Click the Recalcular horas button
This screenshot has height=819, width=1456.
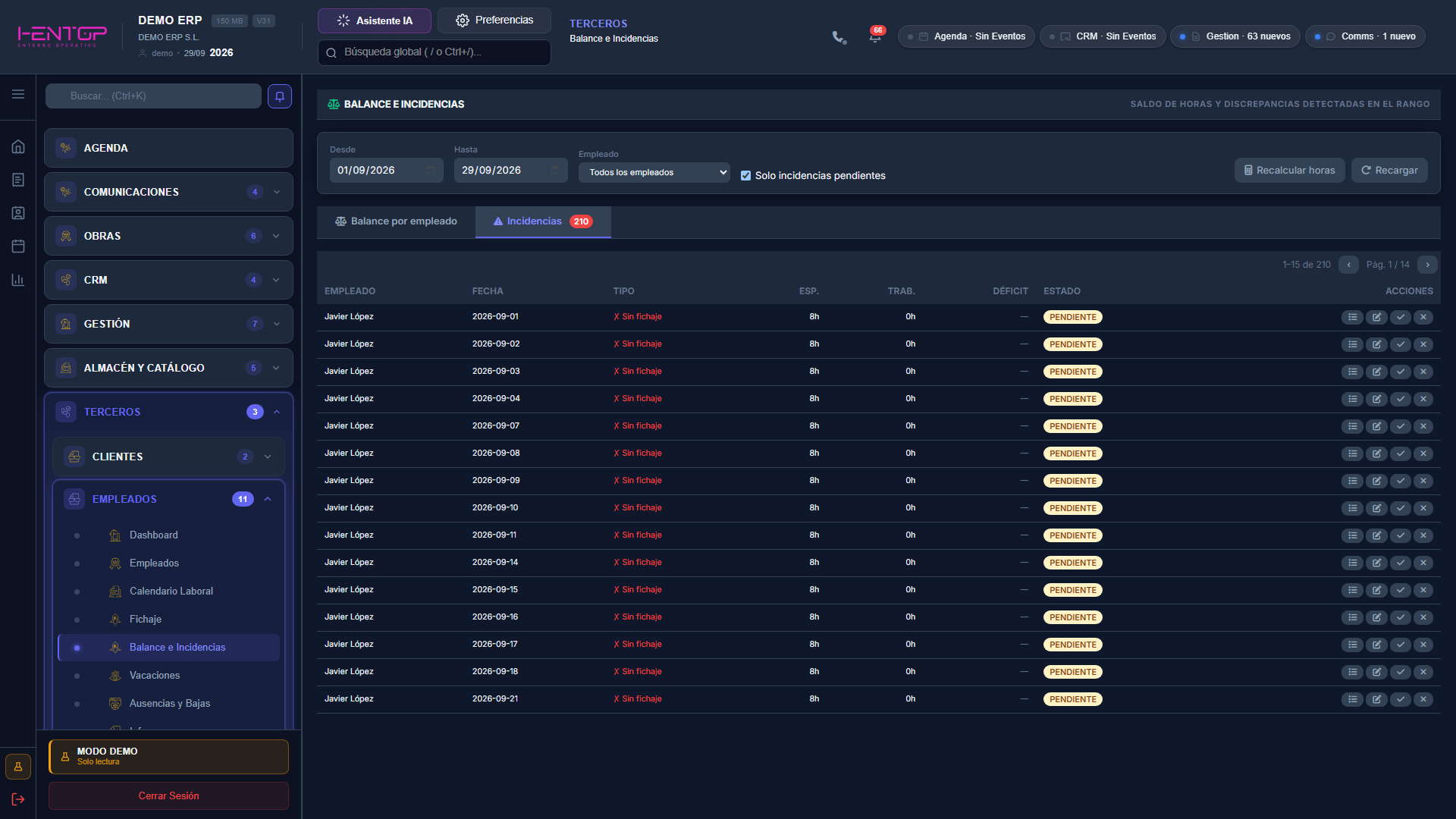1289,171
